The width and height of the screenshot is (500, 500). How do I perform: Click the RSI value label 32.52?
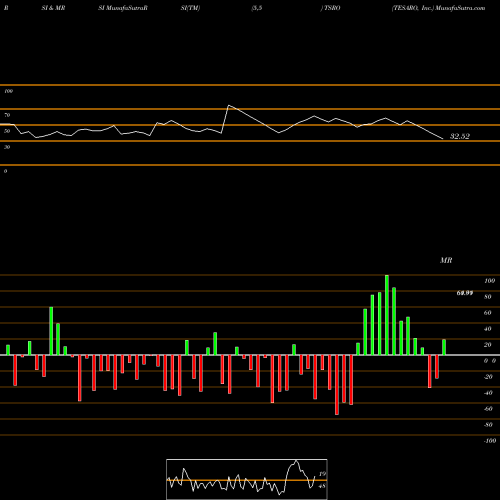click(460, 136)
